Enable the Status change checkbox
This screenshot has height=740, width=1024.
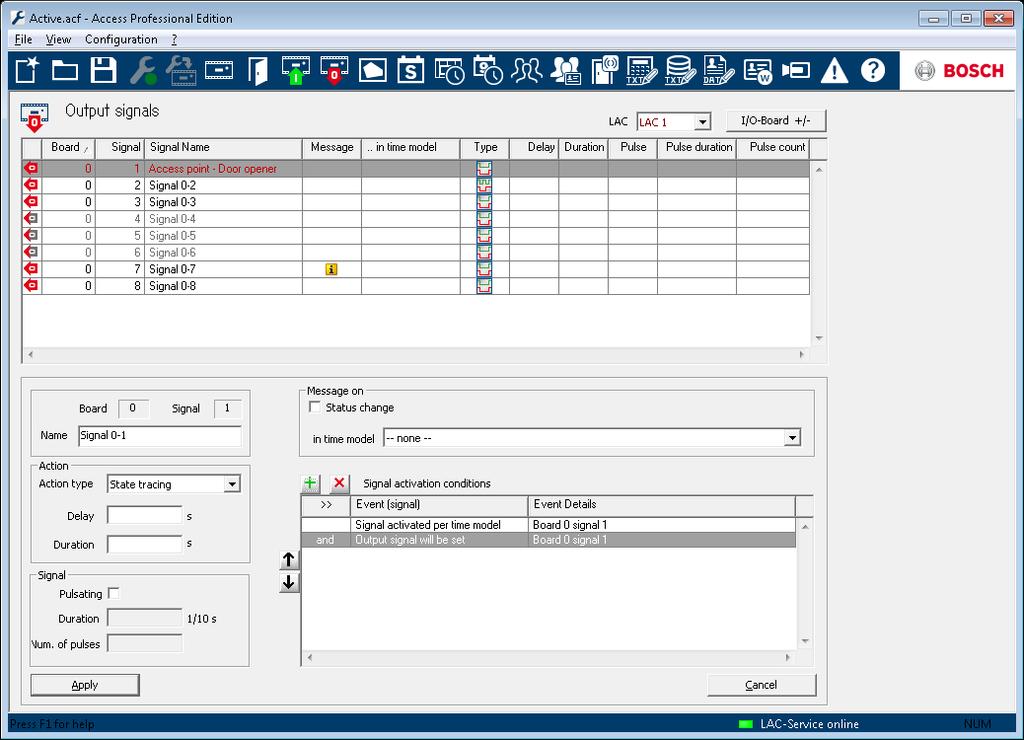(x=315, y=408)
